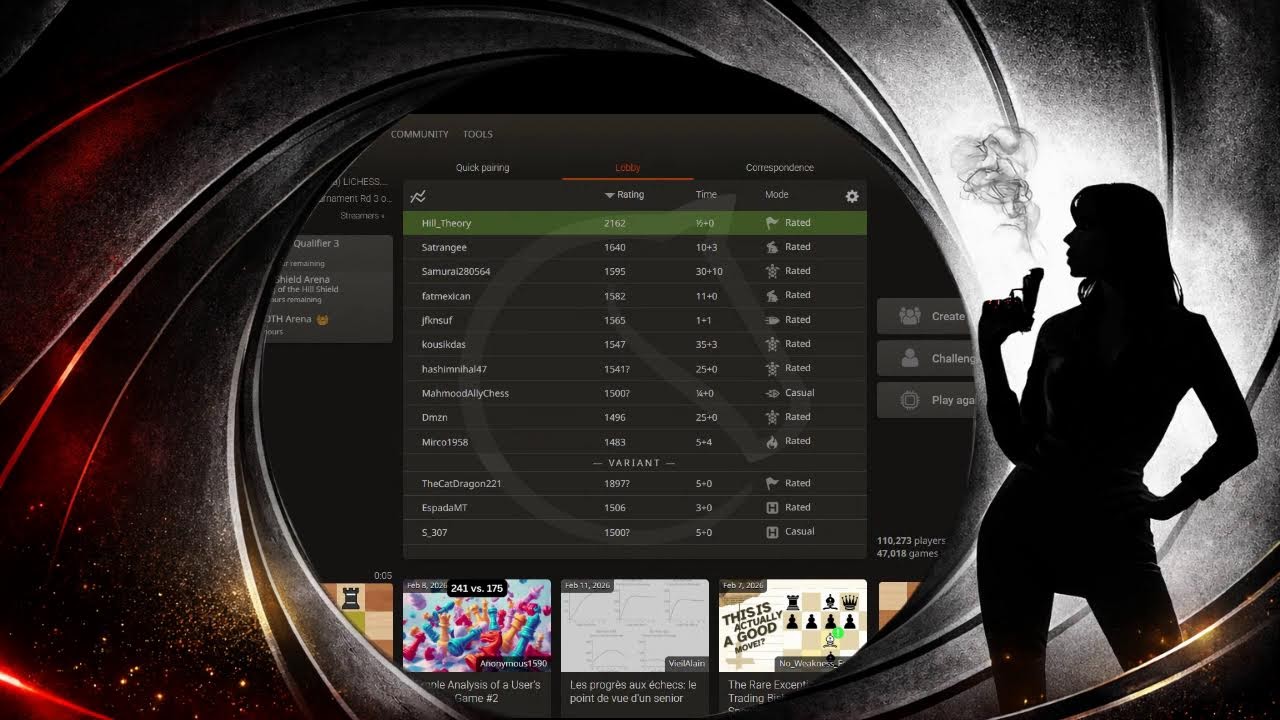This screenshot has width=1280, height=720.
Task: Join EspadaMT's variant seek
Action: [x=635, y=507]
